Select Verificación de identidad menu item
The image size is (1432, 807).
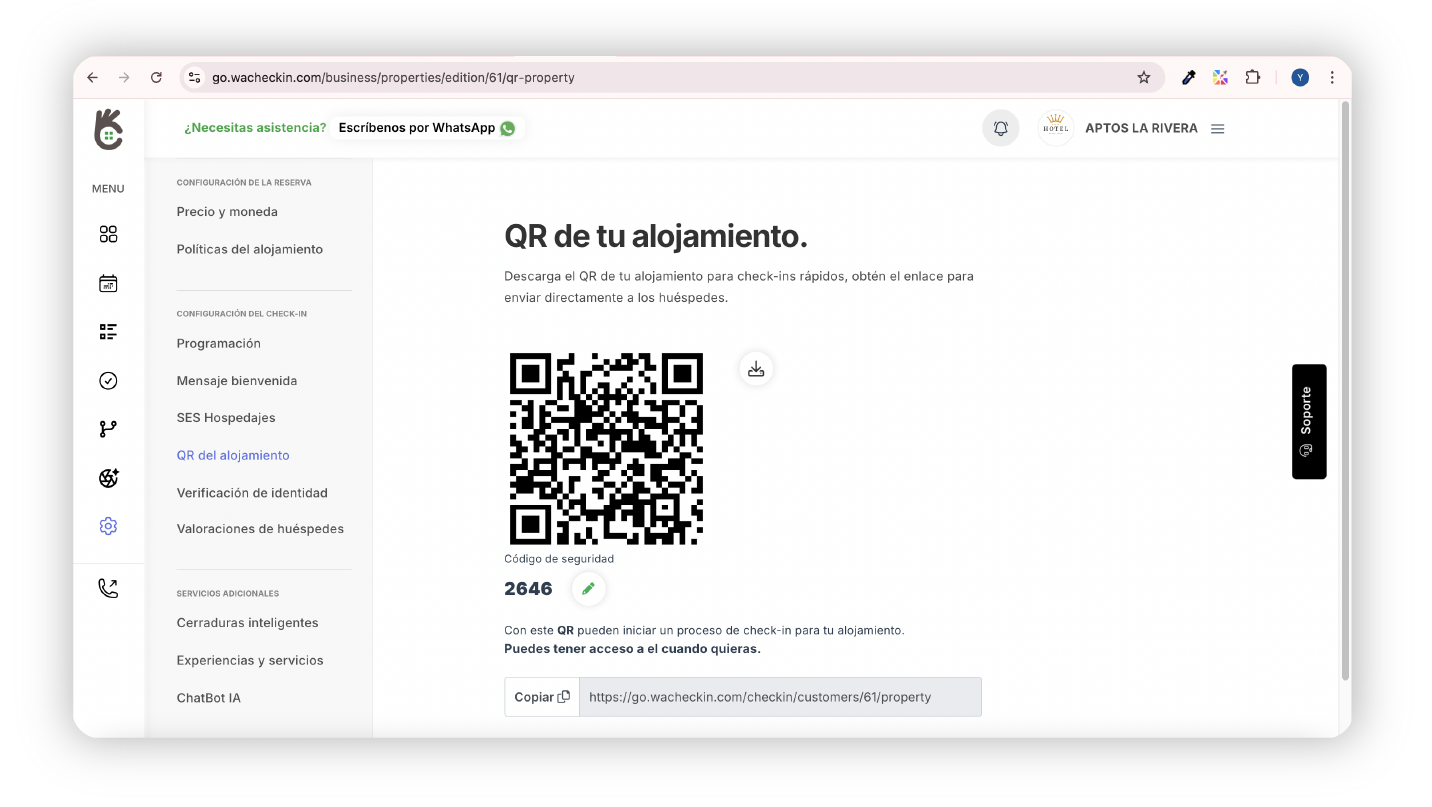pyautogui.click(x=252, y=493)
